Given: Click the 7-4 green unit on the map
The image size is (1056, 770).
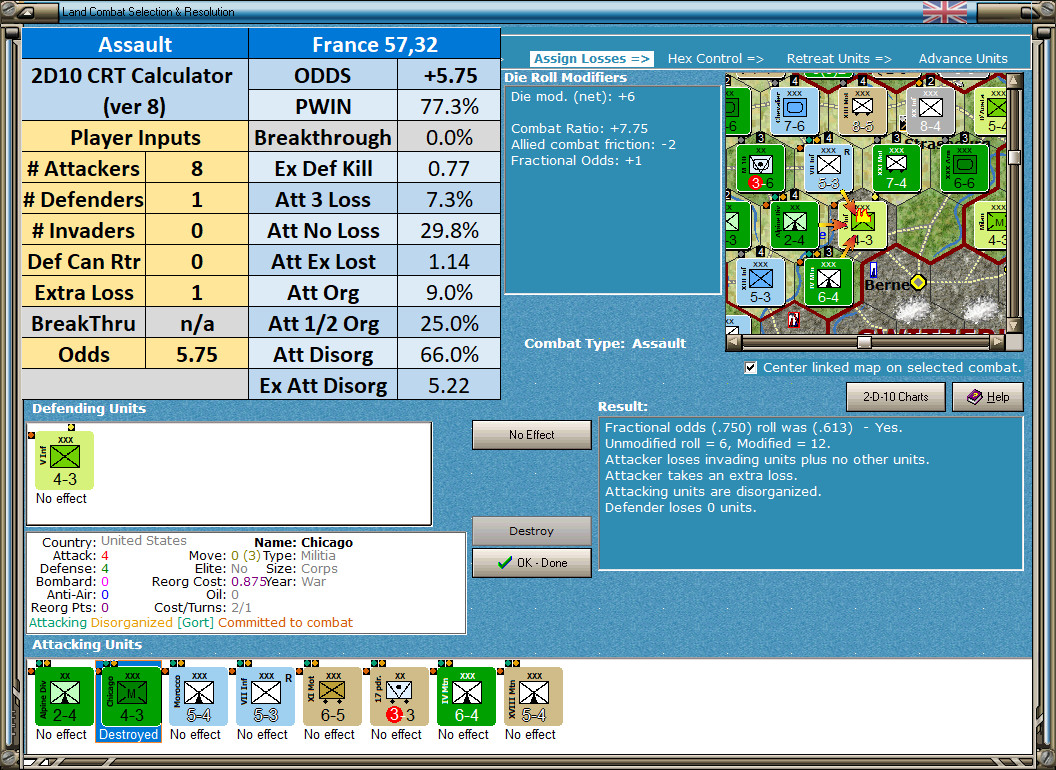Looking at the screenshot, I should 896,168.
